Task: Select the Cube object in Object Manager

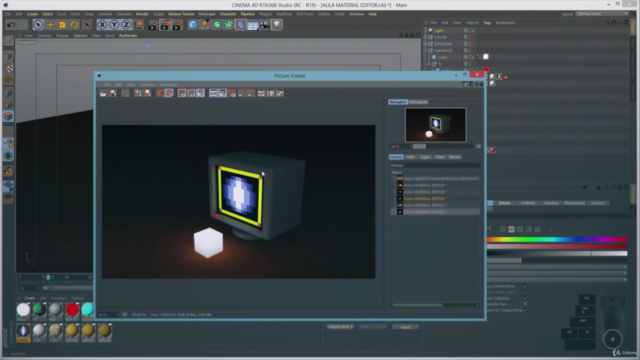Action: 442,58
